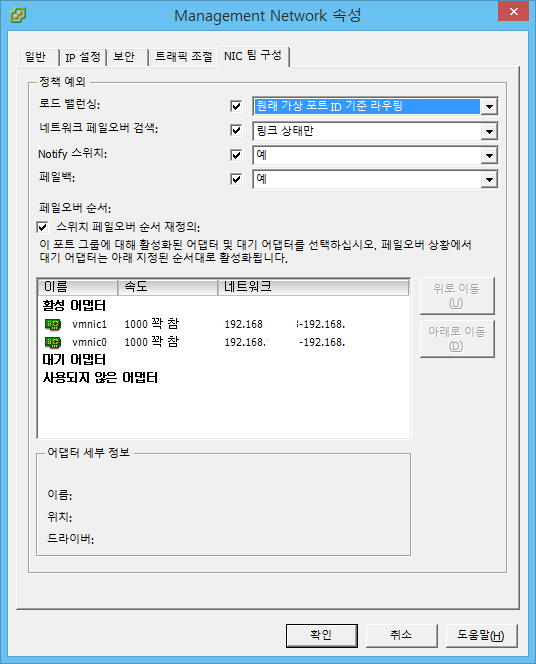The height and width of the screenshot is (664, 536).
Task: Disable 스위치 페일오버 순서 재정의 checkbox
Action: [x=42, y=227]
